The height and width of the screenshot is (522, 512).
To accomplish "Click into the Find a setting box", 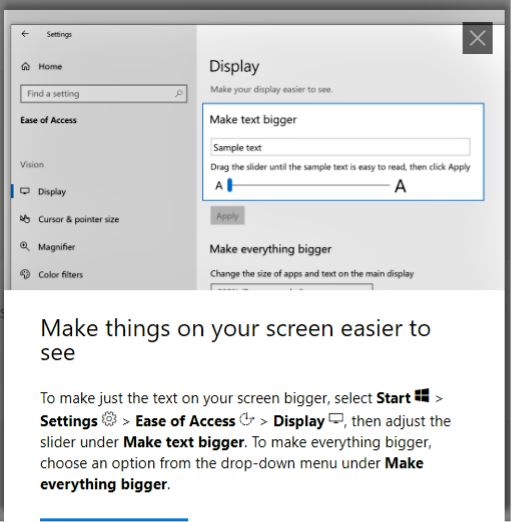I will (103, 94).
